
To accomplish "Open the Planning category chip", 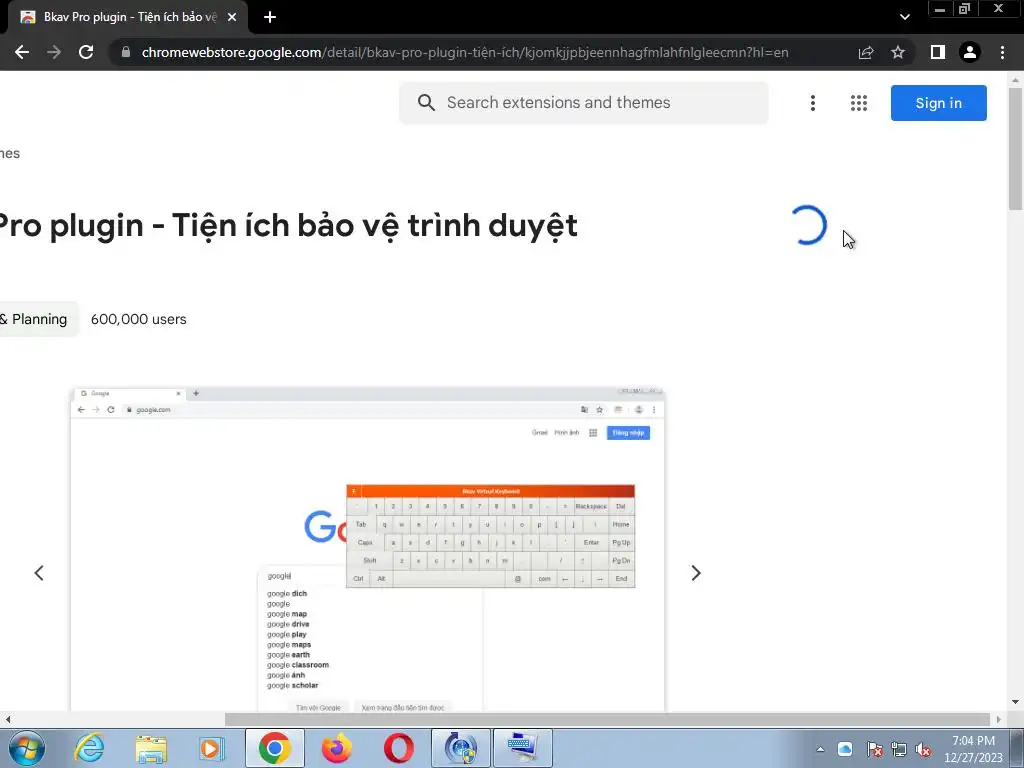I will point(38,319).
